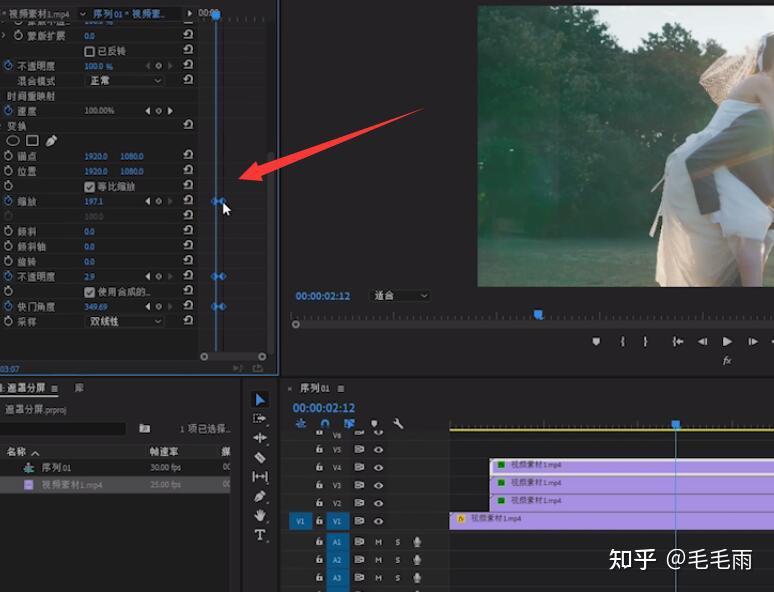Open the 采样 dropdown showing 双线性
Viewport: 774px width, 592px height.
[x=125, y=321]
